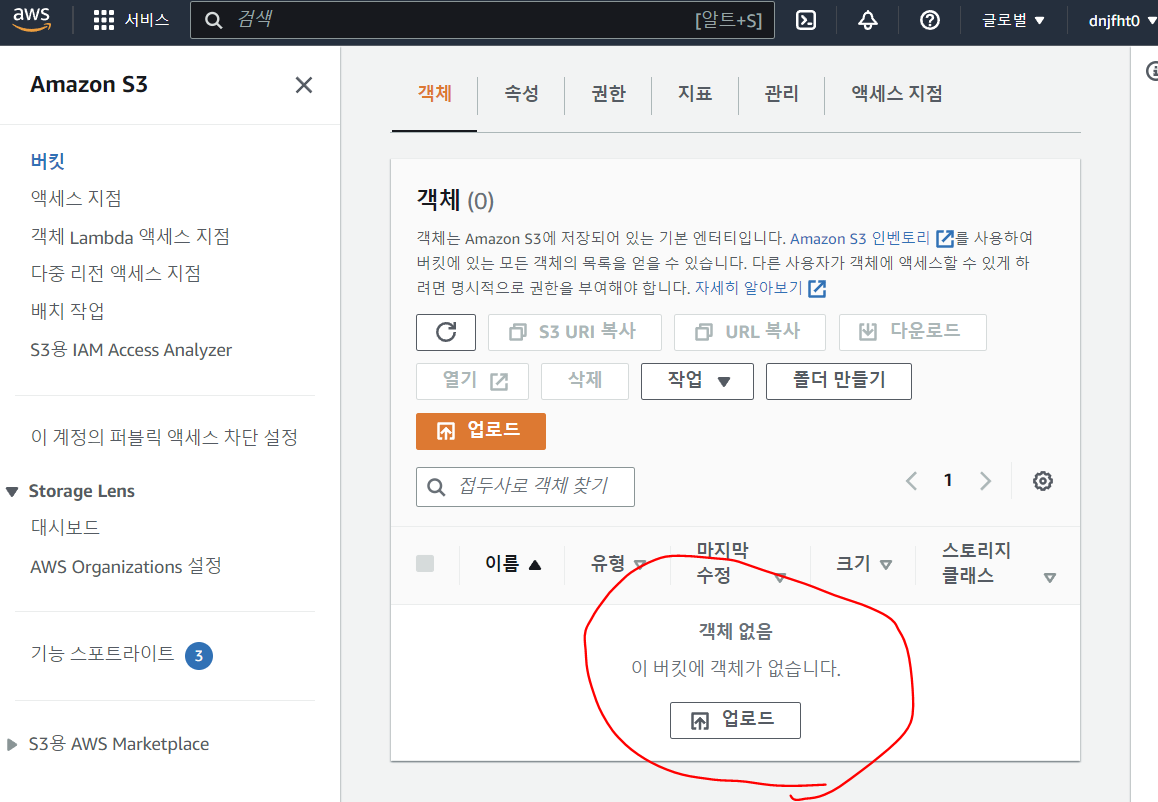Screen dimensions: 1158x802
Task: Open 다중 리전 액세스 지점 sidebar link
Action: [116, 273]
